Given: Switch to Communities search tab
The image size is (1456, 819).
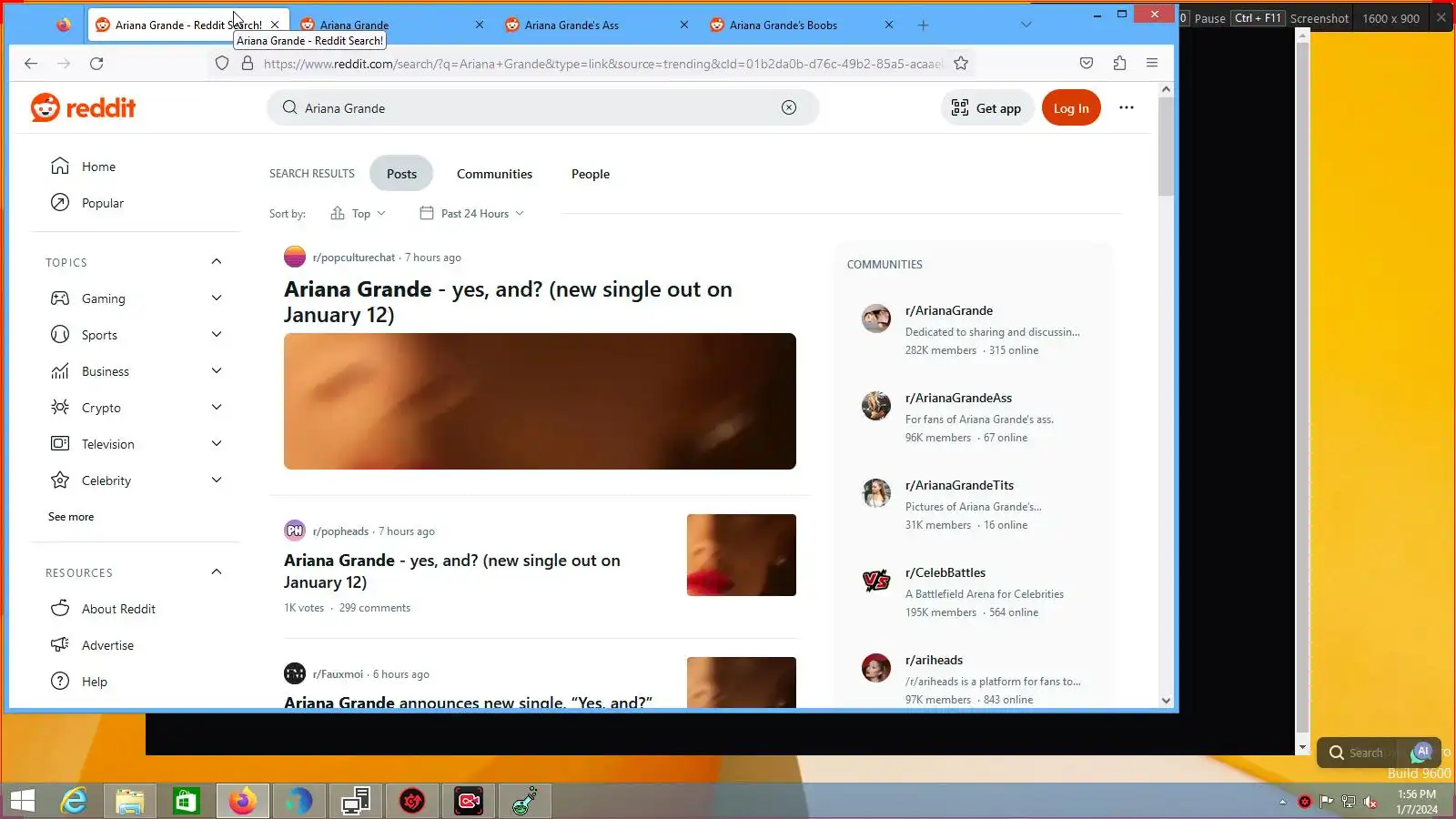Looking at the screenshot, I should 494,174.
